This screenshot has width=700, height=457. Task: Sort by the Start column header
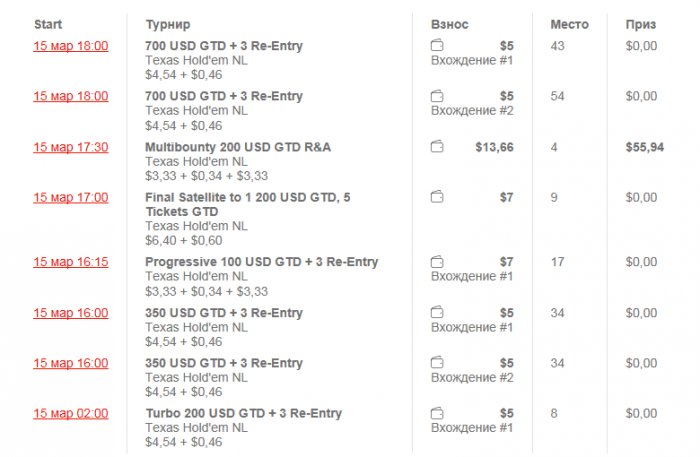pyautogui.click(x=48, y=23)
